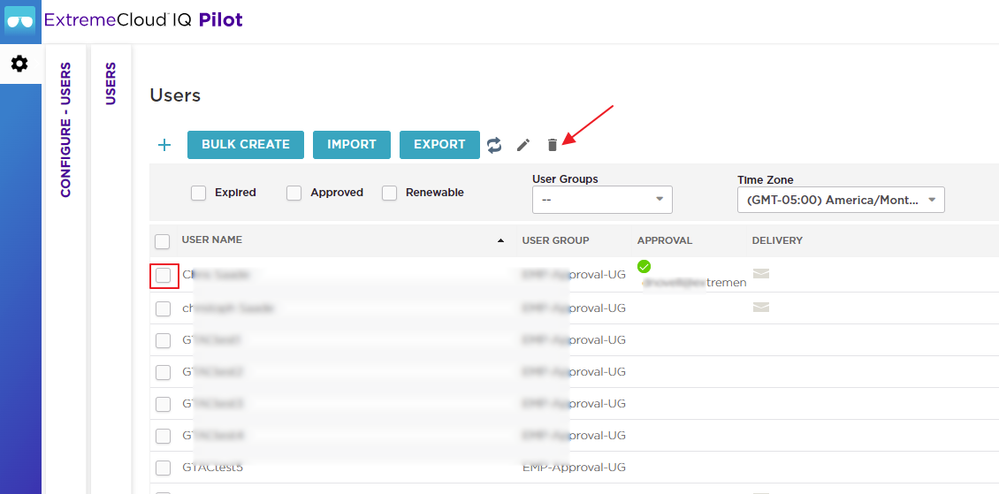Click the plus icon to add user
This screenshot has height=494, width=999.
point(164,145)
